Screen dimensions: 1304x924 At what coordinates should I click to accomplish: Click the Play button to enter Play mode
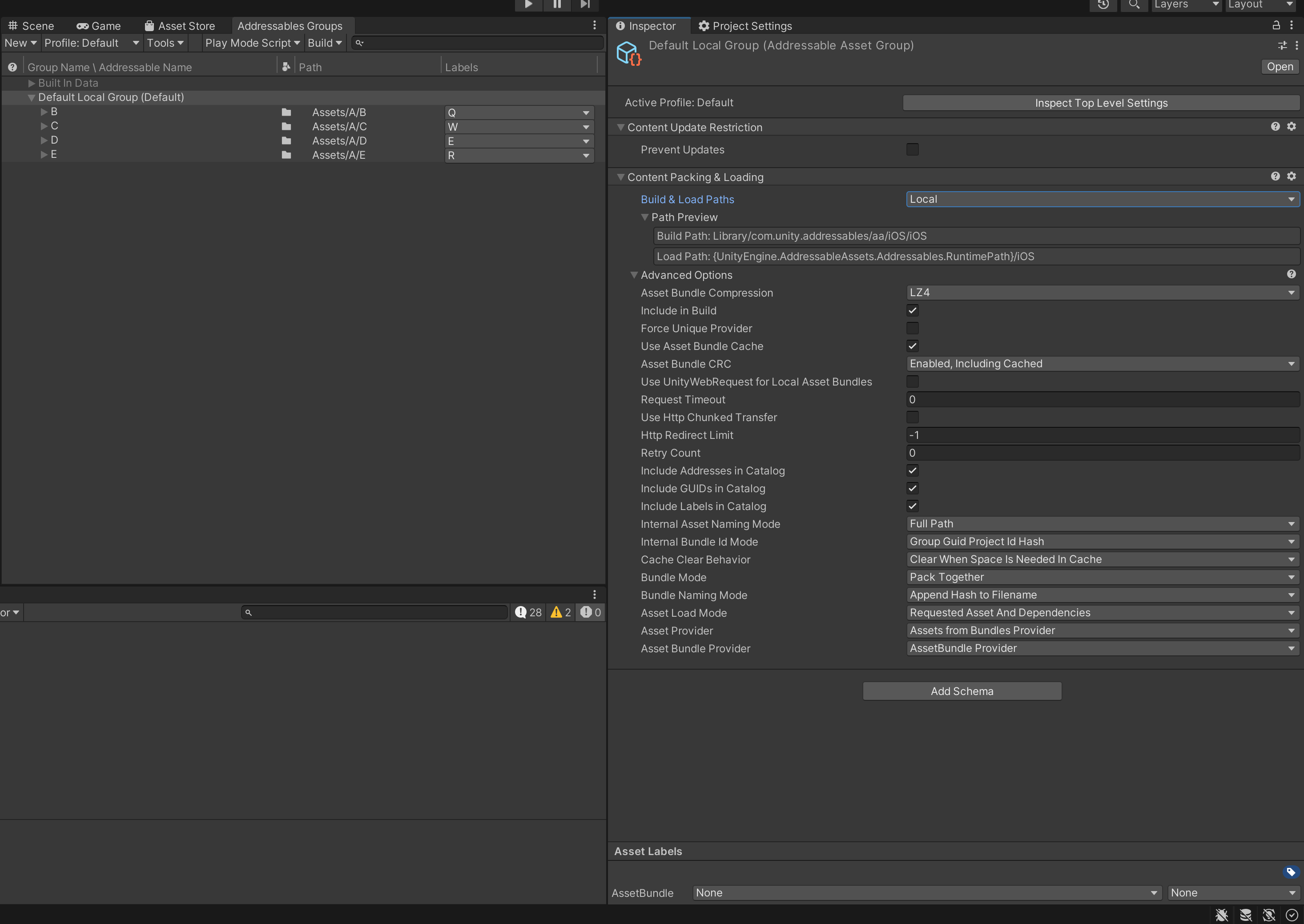[x=528, y=4]
